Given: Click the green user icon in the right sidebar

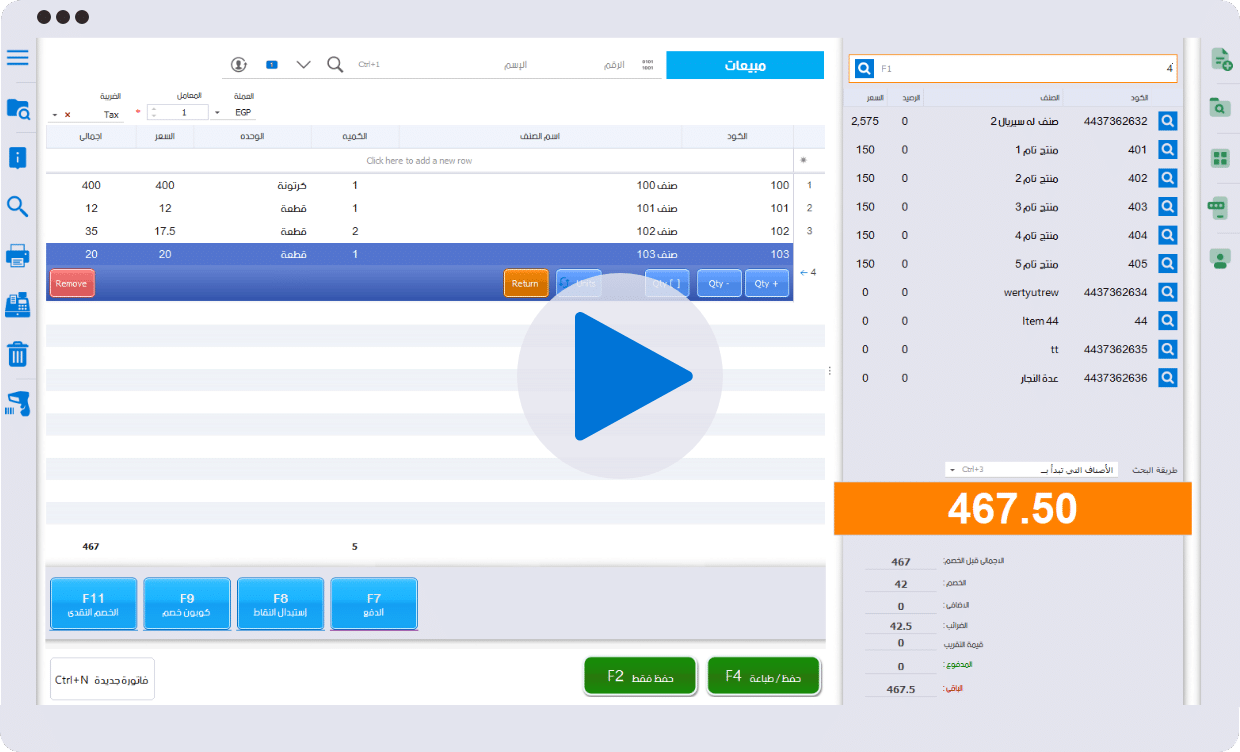Looking at the screenshot, I should 1219,259.
